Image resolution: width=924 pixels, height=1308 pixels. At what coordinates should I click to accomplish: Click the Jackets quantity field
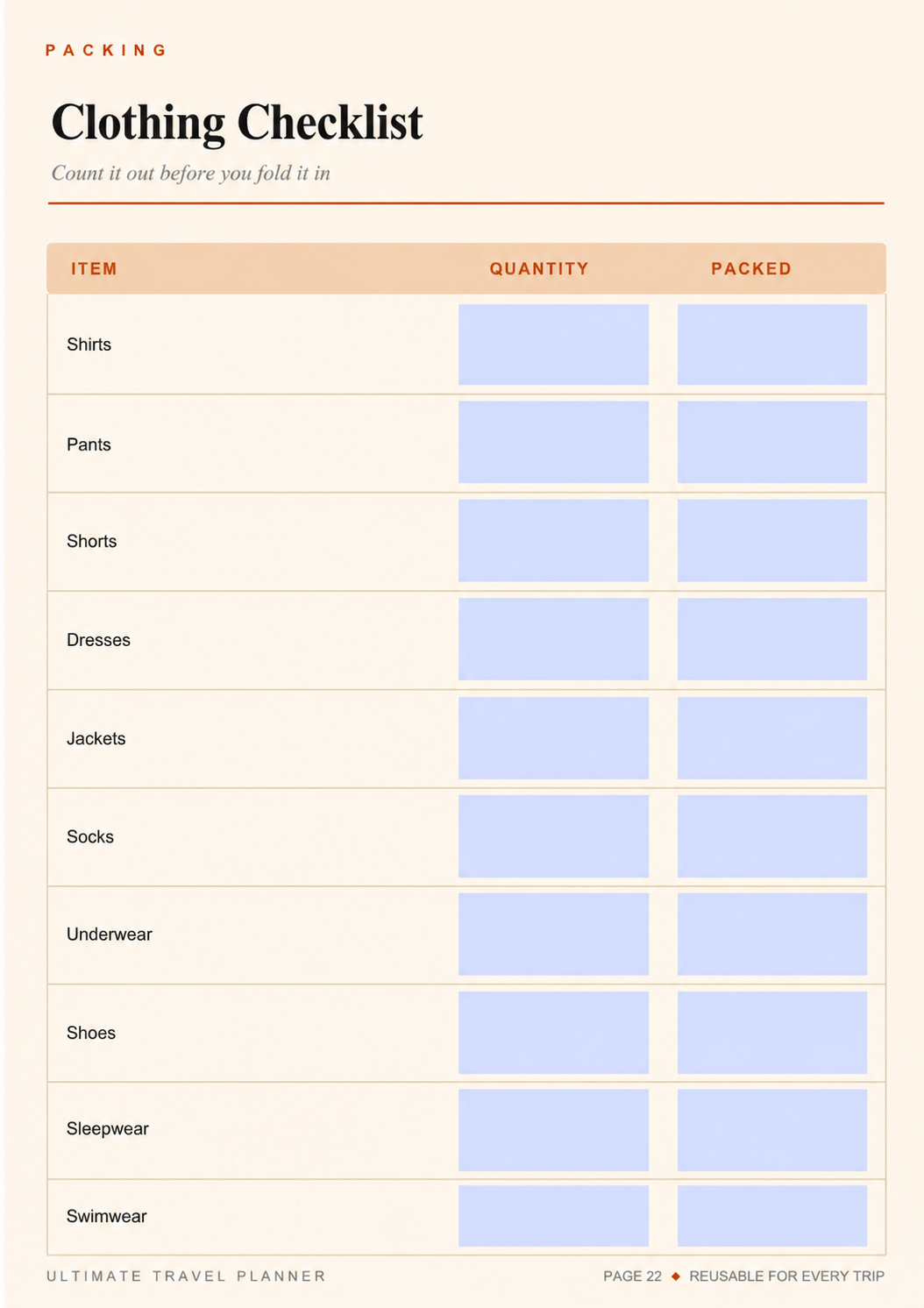553,738
